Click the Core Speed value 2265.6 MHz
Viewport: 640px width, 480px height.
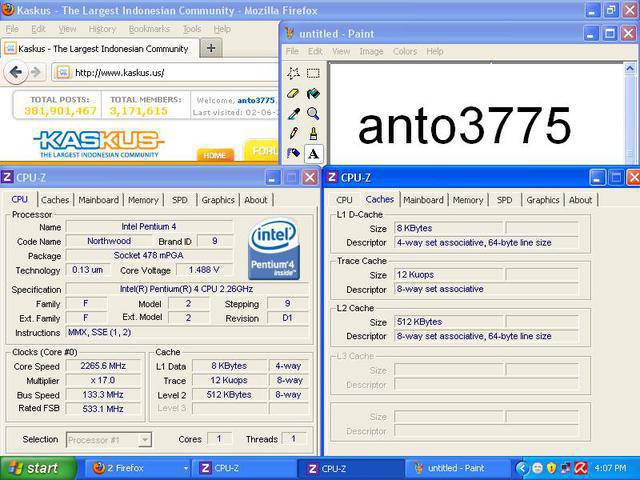tap(103, 366)
